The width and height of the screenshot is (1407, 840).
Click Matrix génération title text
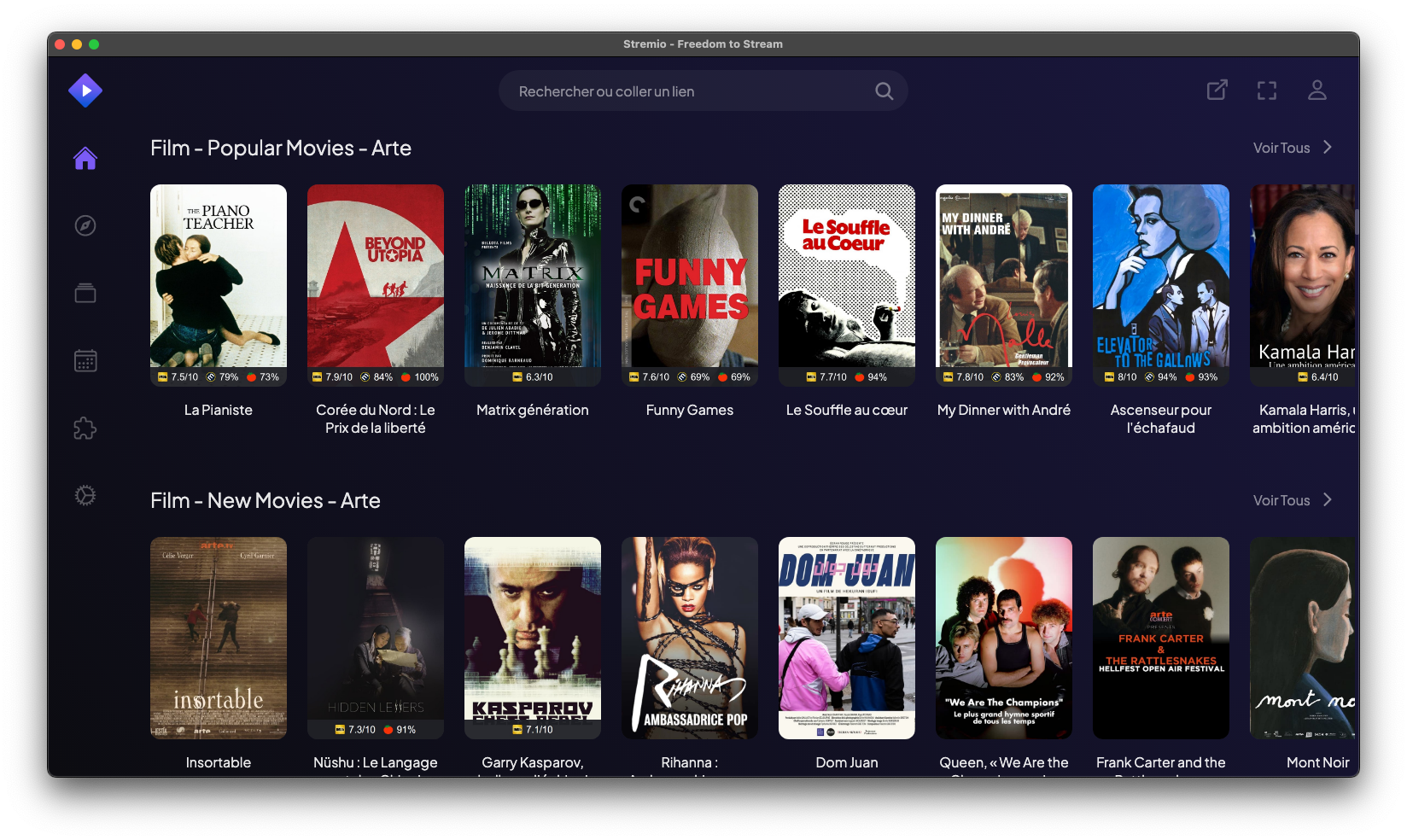coord(533,410)
